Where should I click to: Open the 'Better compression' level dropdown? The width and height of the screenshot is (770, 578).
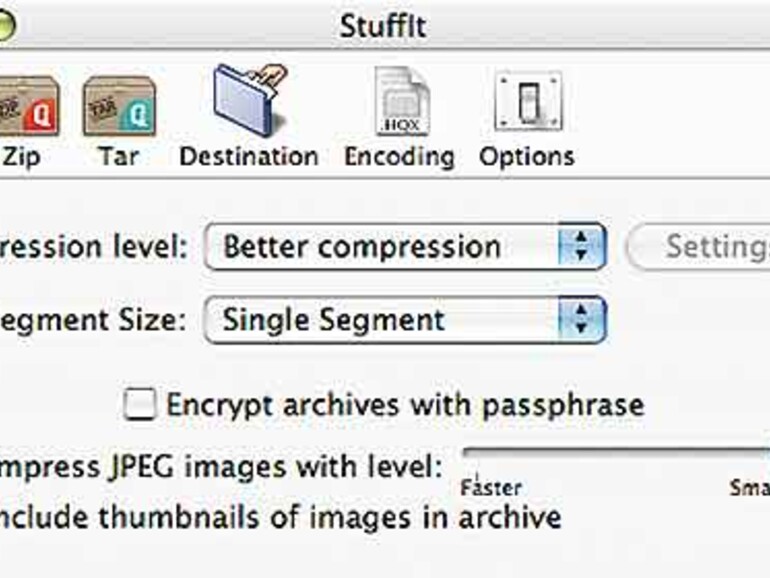pyautogui.click(x=385, y=247)
